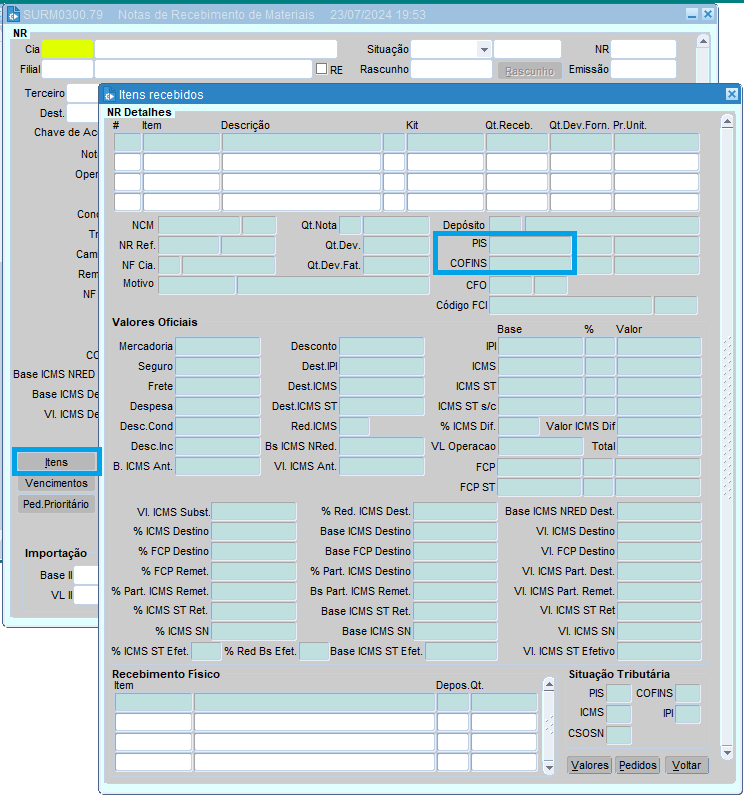The width and height of the screenshot is (744, 795).
Task: Click the Mercadoria value field
Action: [x=218, y=347]
